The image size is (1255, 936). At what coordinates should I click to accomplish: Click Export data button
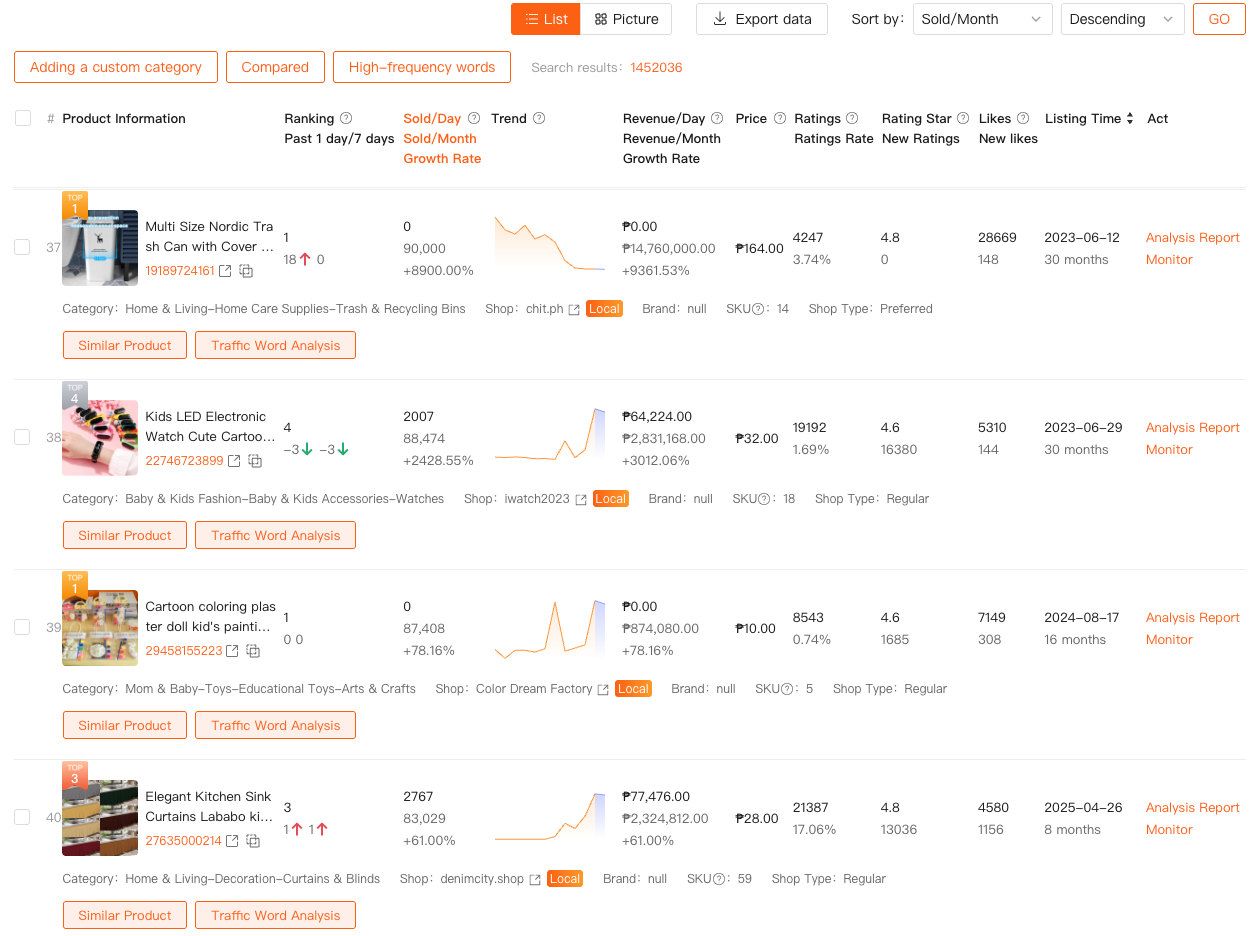[761, 19]
